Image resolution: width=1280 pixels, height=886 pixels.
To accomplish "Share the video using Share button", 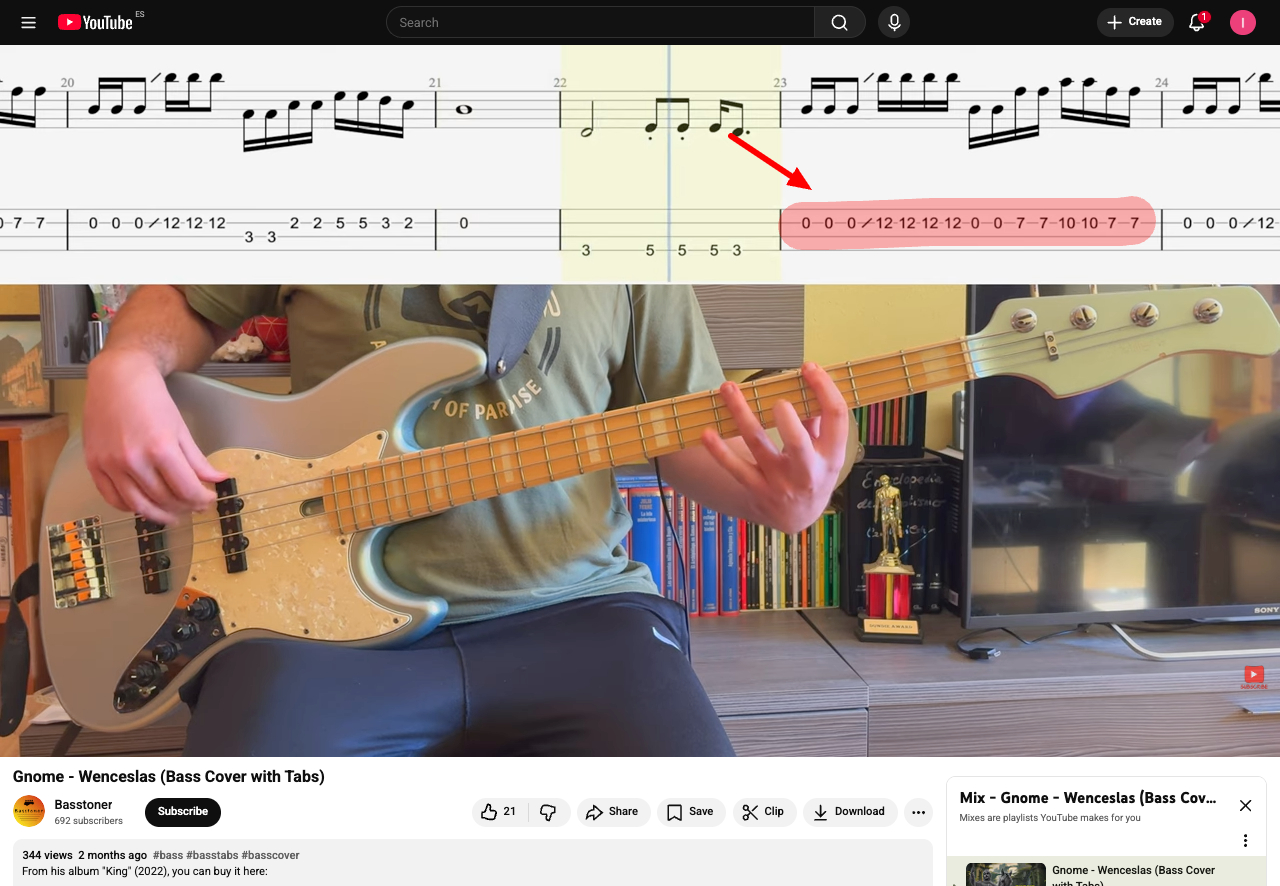I will [612, 812].
